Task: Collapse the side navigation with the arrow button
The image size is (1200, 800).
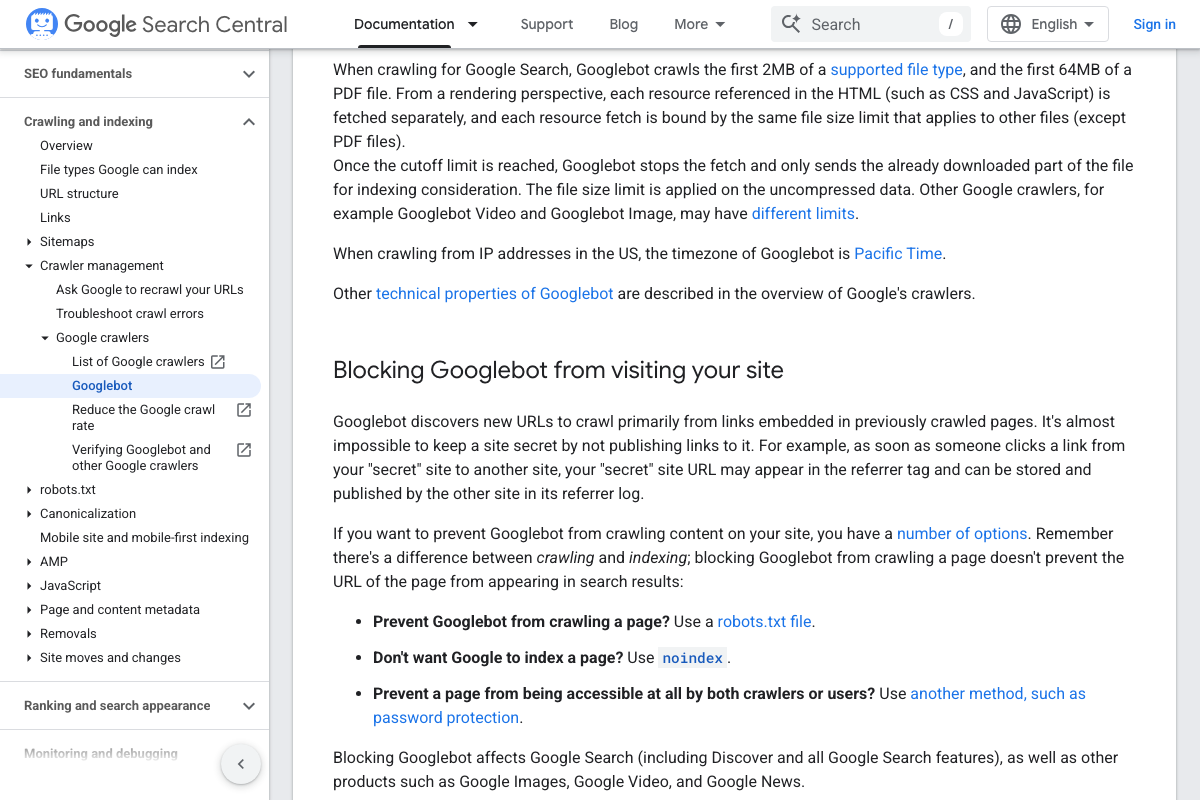Action: [x=241, y=765]
